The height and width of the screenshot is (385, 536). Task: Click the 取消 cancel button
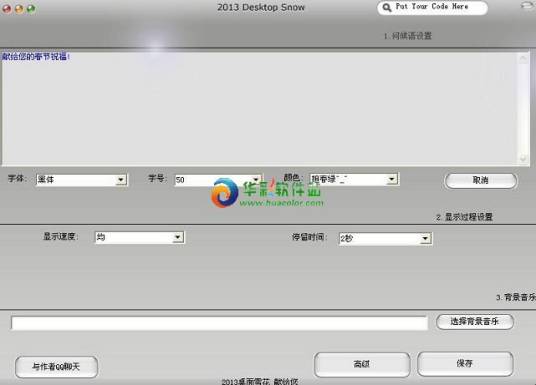(481, 181)
